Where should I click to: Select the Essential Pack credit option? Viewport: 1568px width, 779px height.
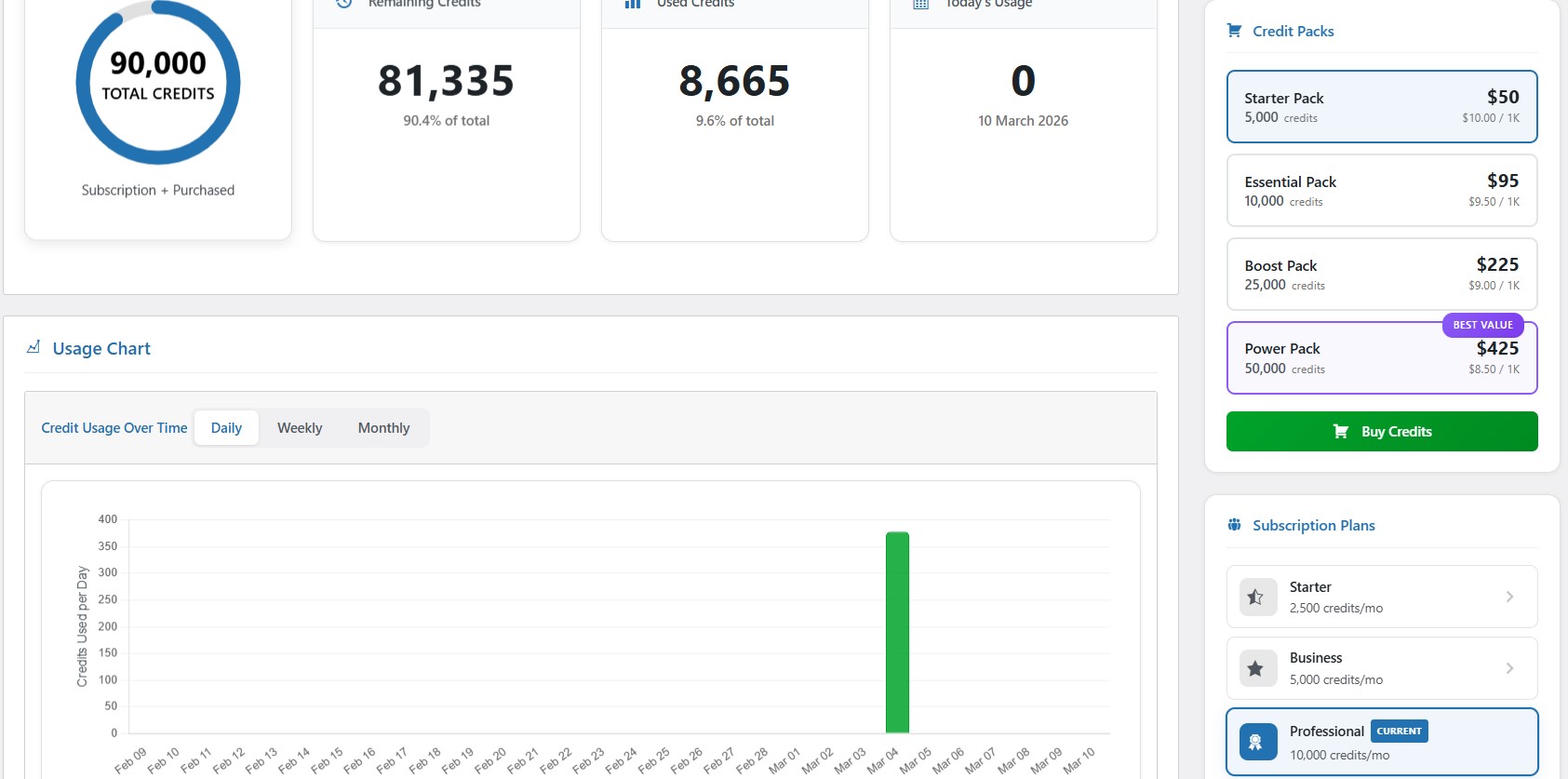click(1382, 190)
